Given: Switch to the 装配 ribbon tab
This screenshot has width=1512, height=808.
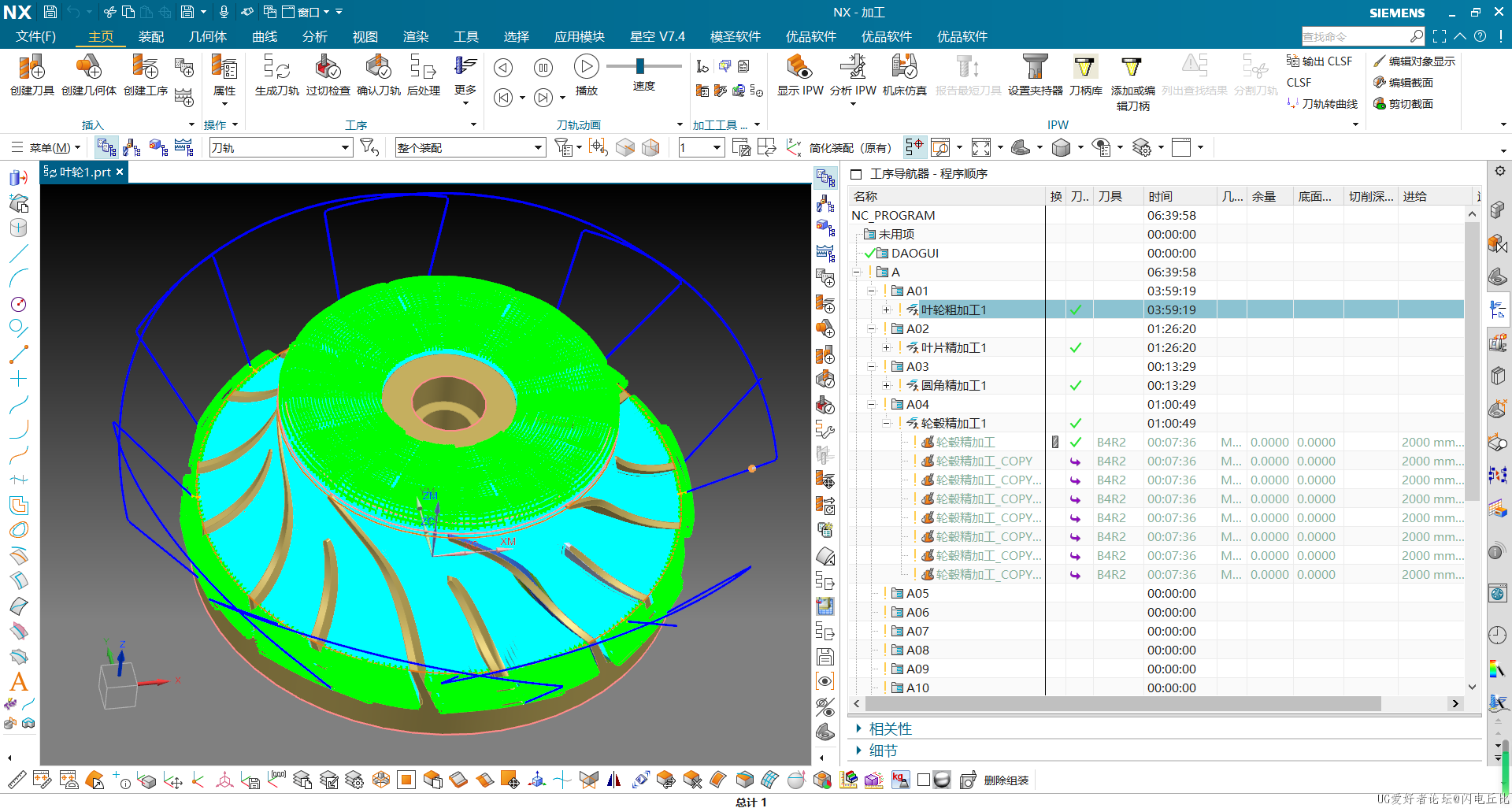Looking at the screenshot, I should click(151, 36).
